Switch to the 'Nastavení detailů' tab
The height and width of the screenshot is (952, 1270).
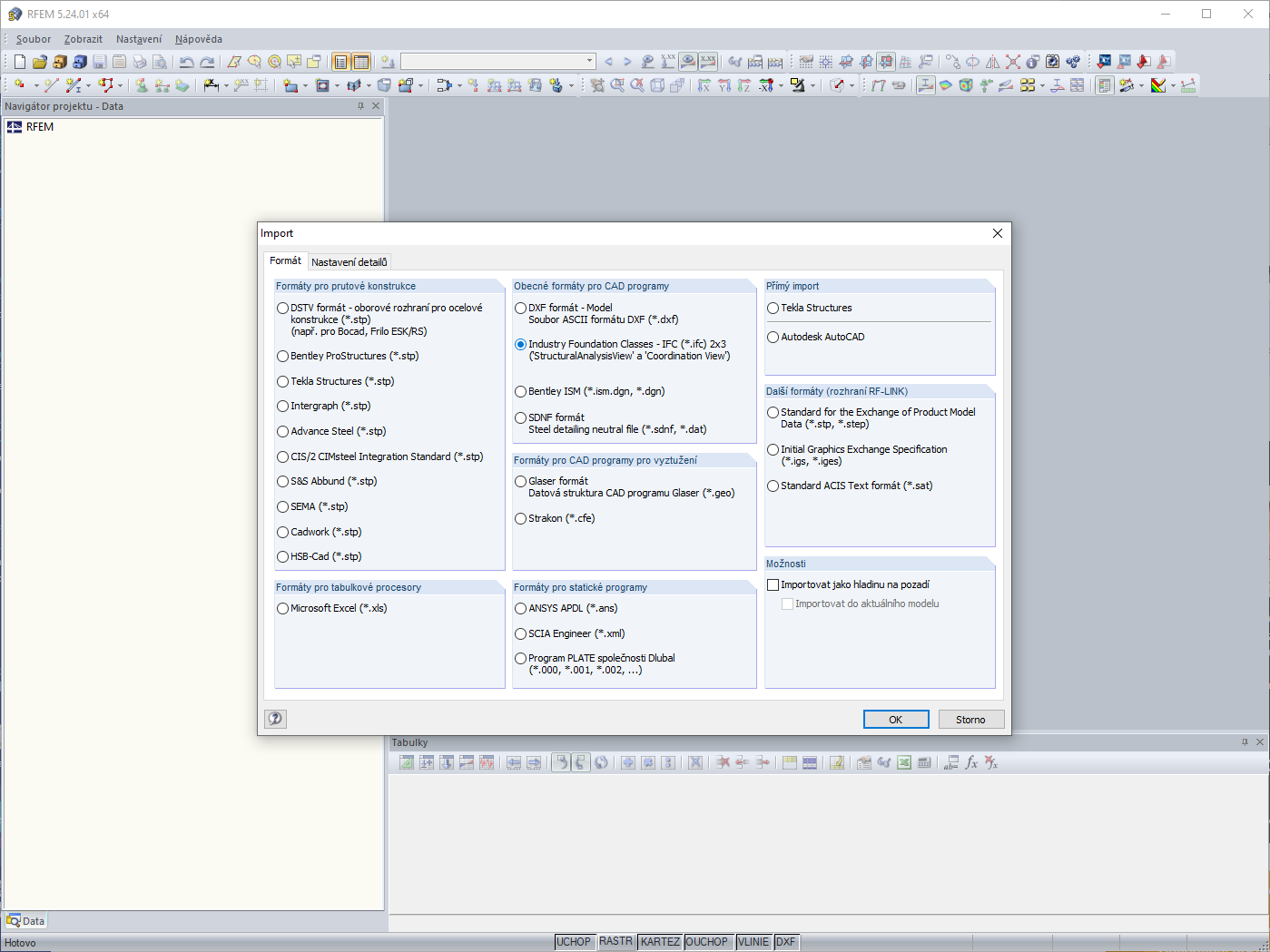[349, 261]
